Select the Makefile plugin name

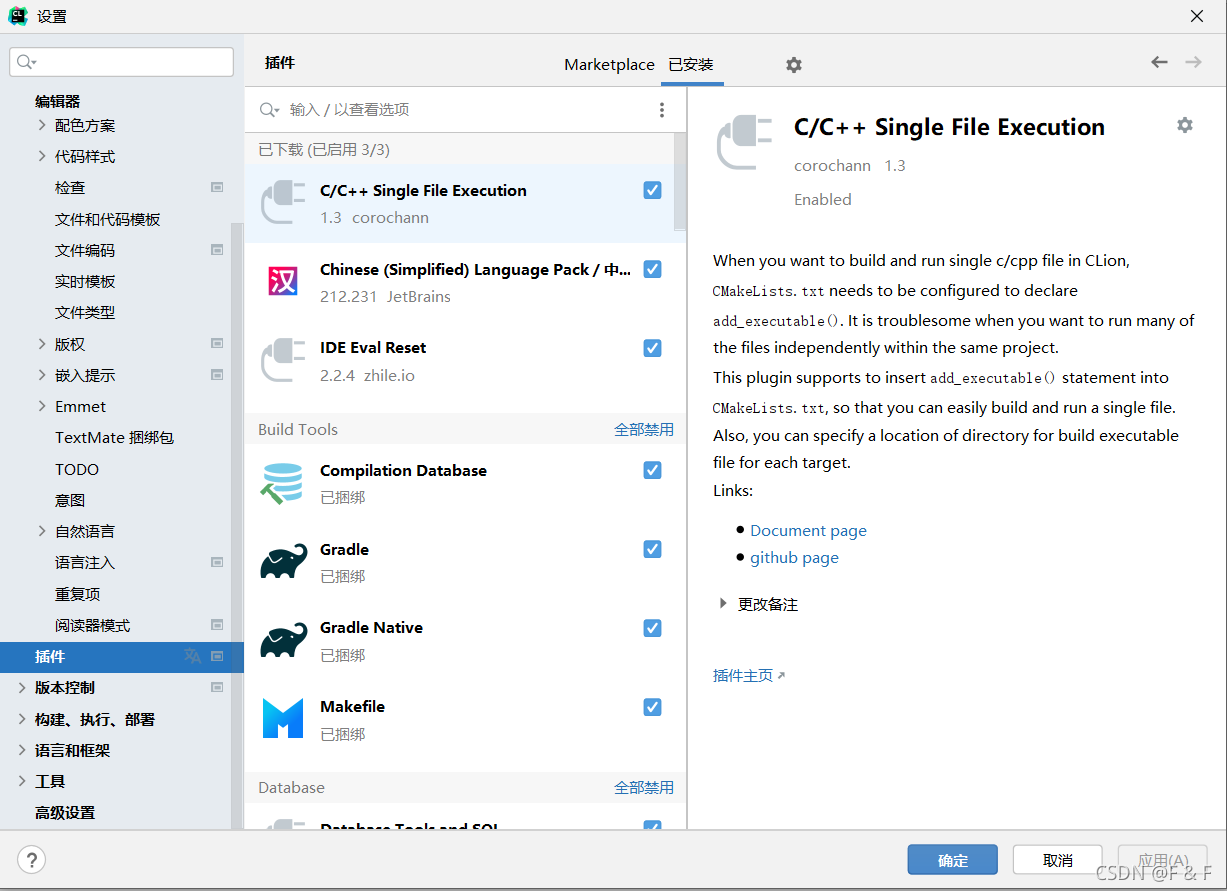pyautogui.click(x=352, y=707)
